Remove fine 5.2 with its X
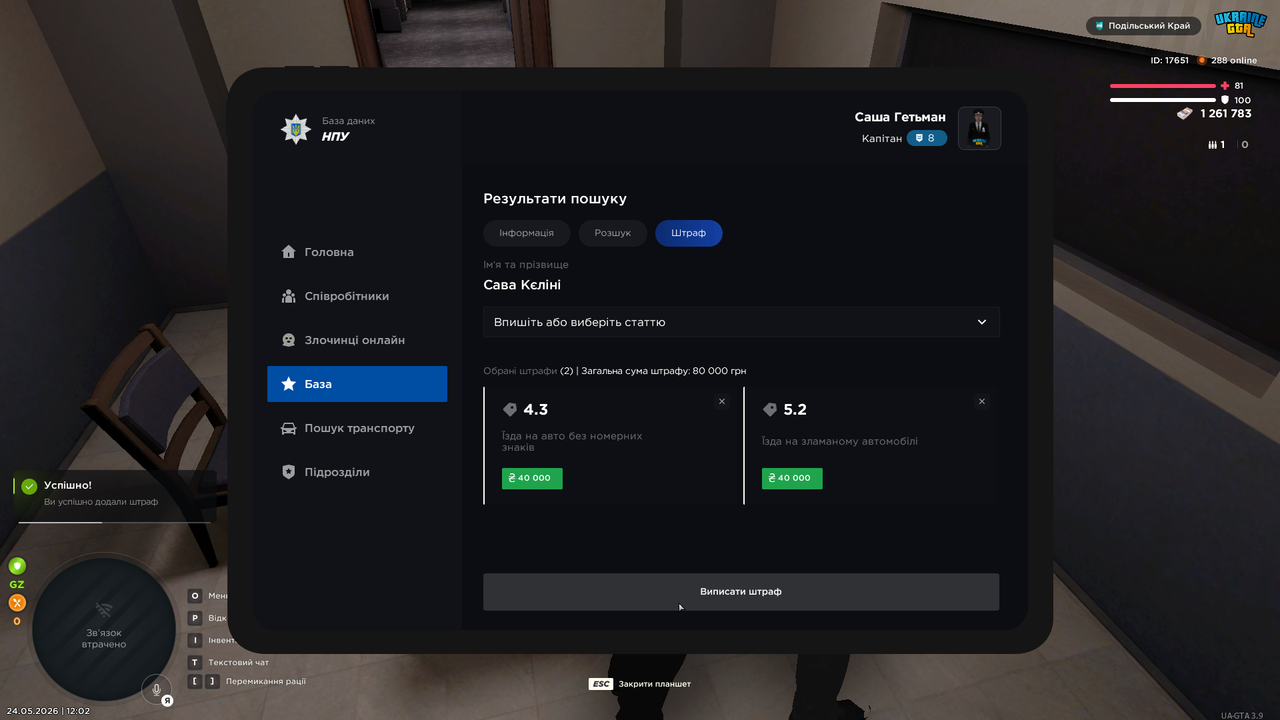Screen dimensions: 1280x720 (982, 401)
